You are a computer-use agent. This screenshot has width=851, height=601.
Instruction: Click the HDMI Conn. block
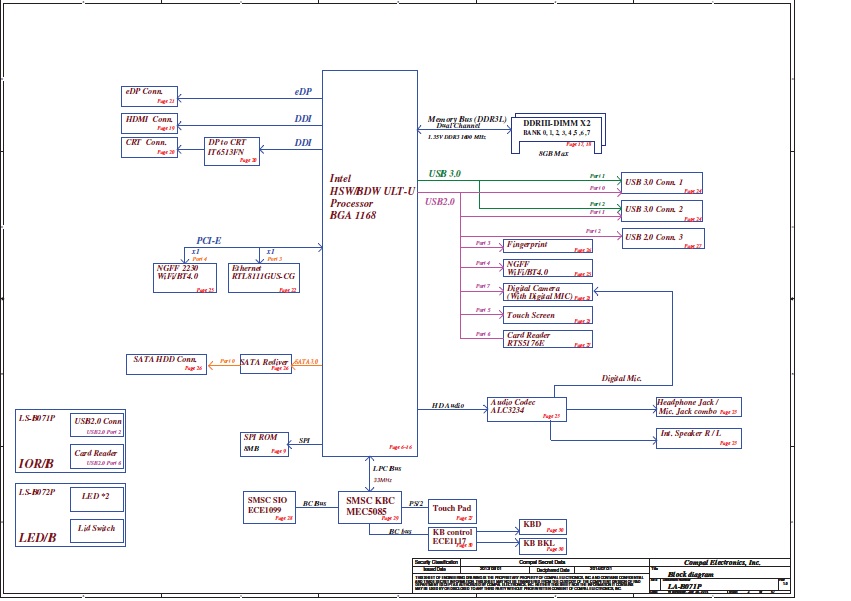point(149,123)
